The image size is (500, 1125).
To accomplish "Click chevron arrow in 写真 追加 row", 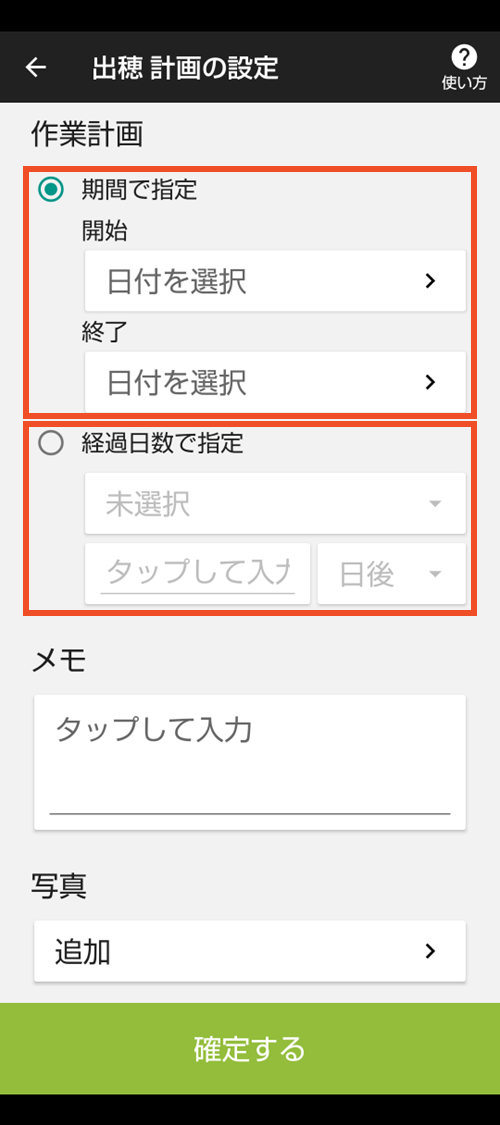I will (x=430, y=951).
